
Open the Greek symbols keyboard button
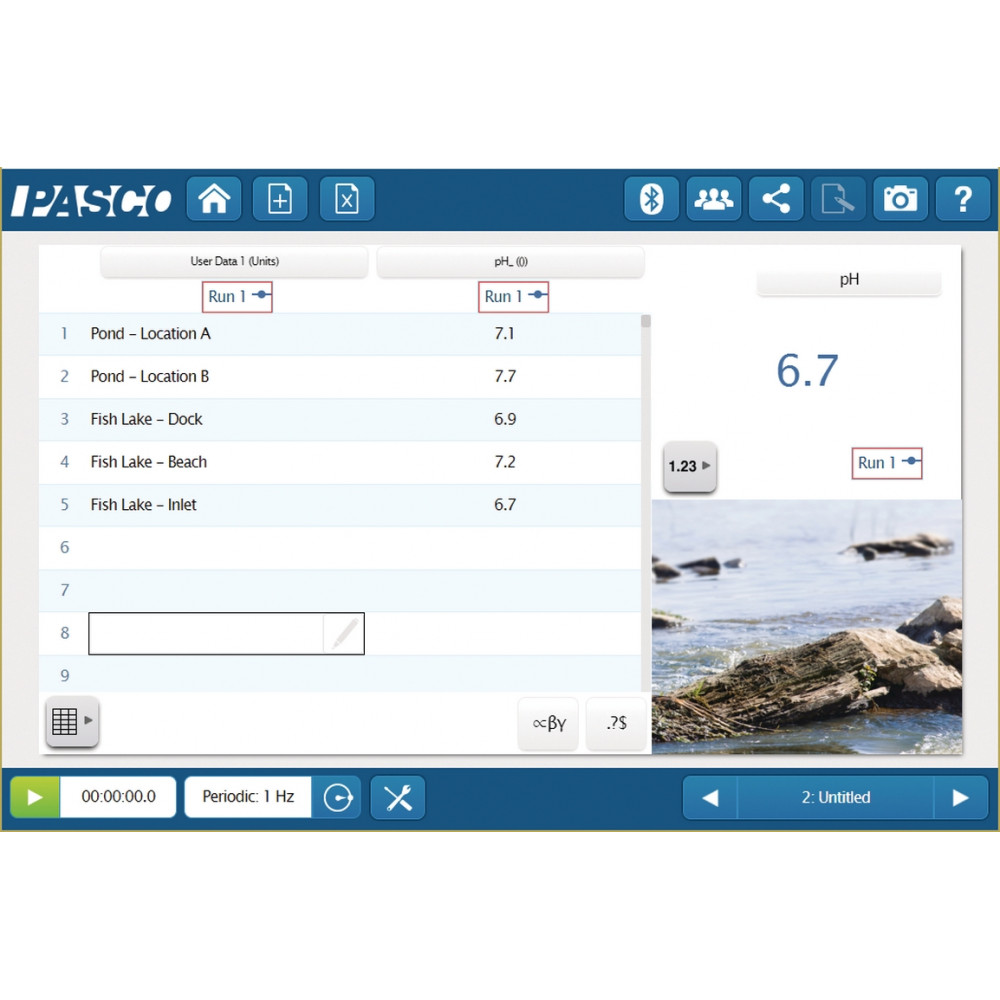[x=548, y=723]
